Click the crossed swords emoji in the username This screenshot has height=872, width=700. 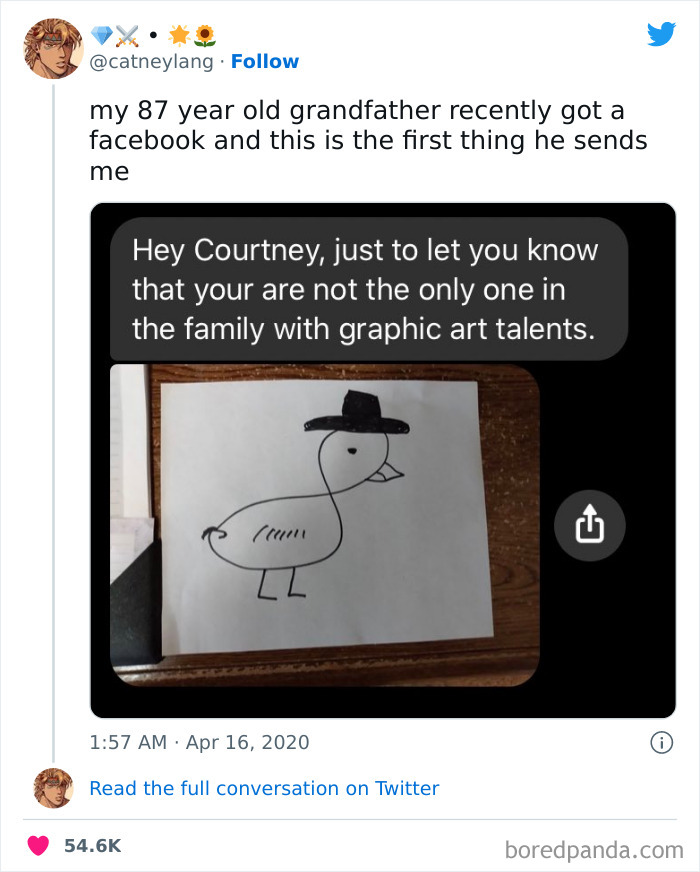coord(127,35)
